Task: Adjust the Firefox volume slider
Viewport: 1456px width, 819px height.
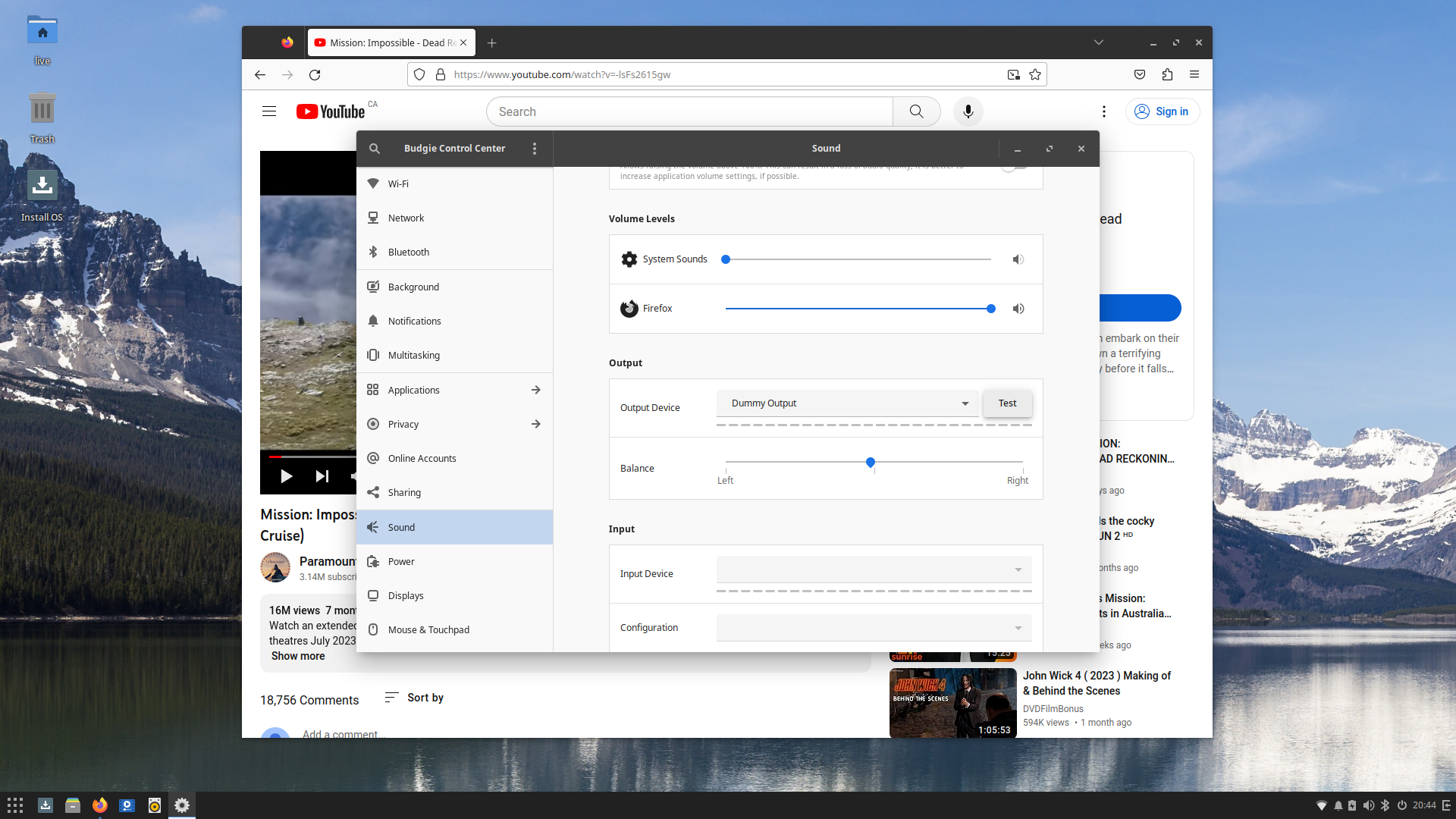Action: (858, 309)
